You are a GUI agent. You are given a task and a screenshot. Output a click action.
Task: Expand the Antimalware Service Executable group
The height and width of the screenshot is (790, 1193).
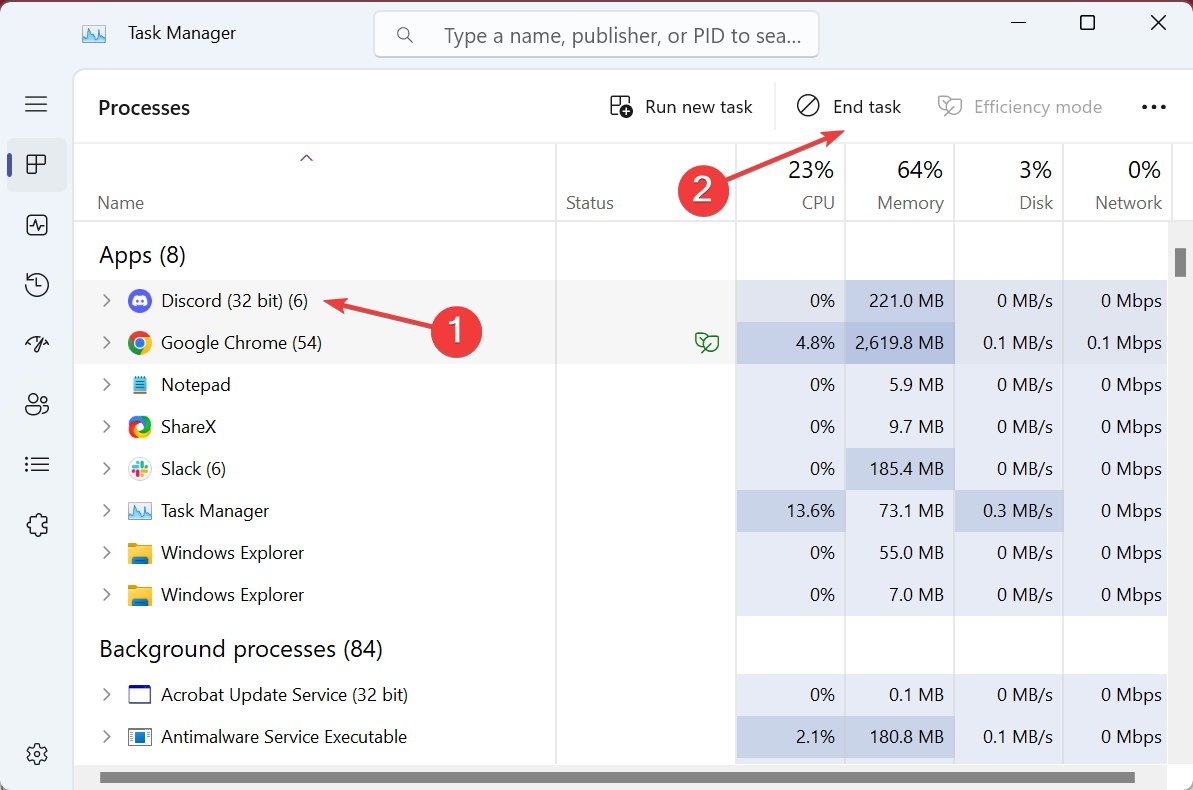(107, 736)
